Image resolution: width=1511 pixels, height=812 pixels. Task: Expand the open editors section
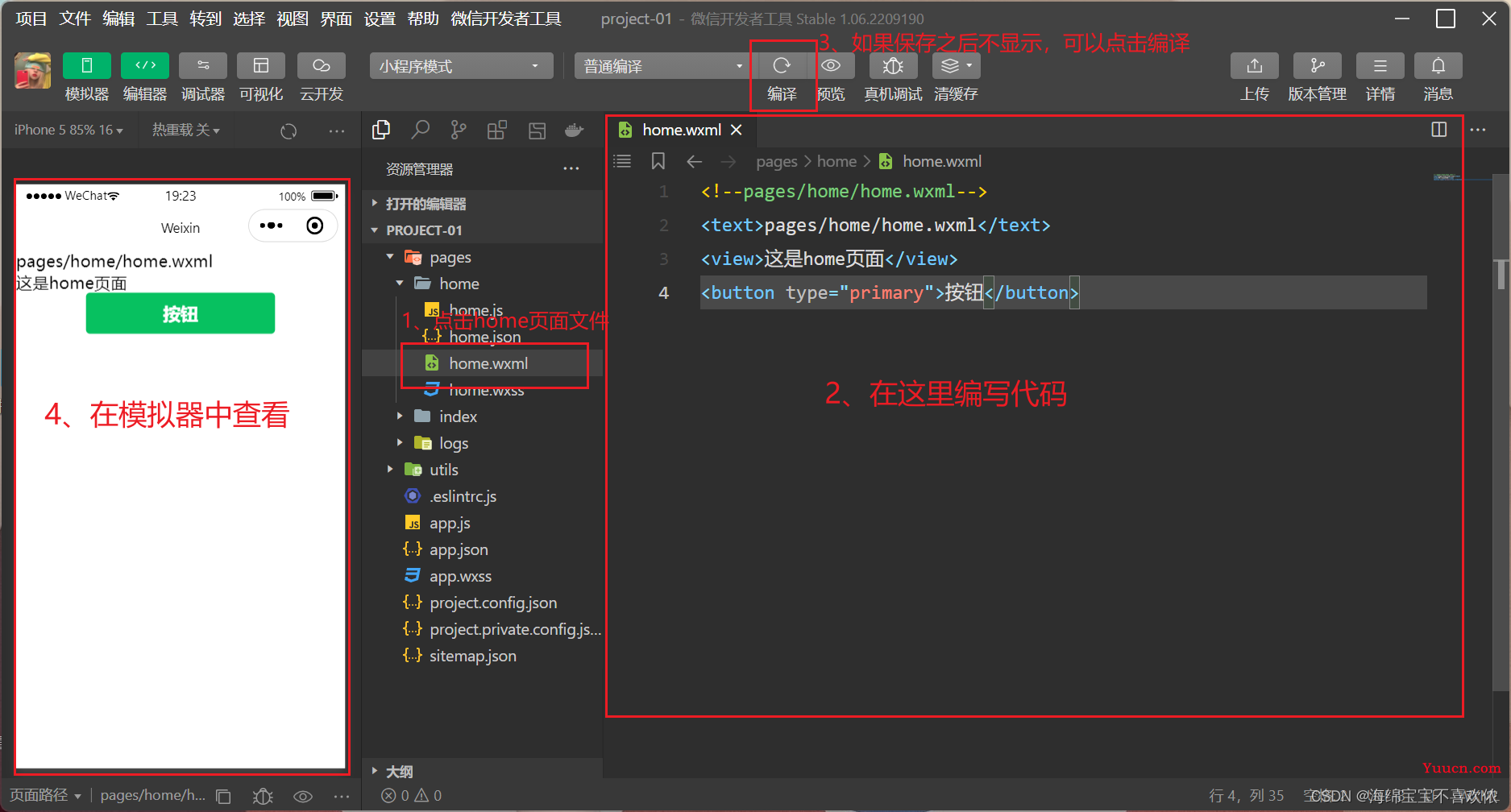coord(482,204)
